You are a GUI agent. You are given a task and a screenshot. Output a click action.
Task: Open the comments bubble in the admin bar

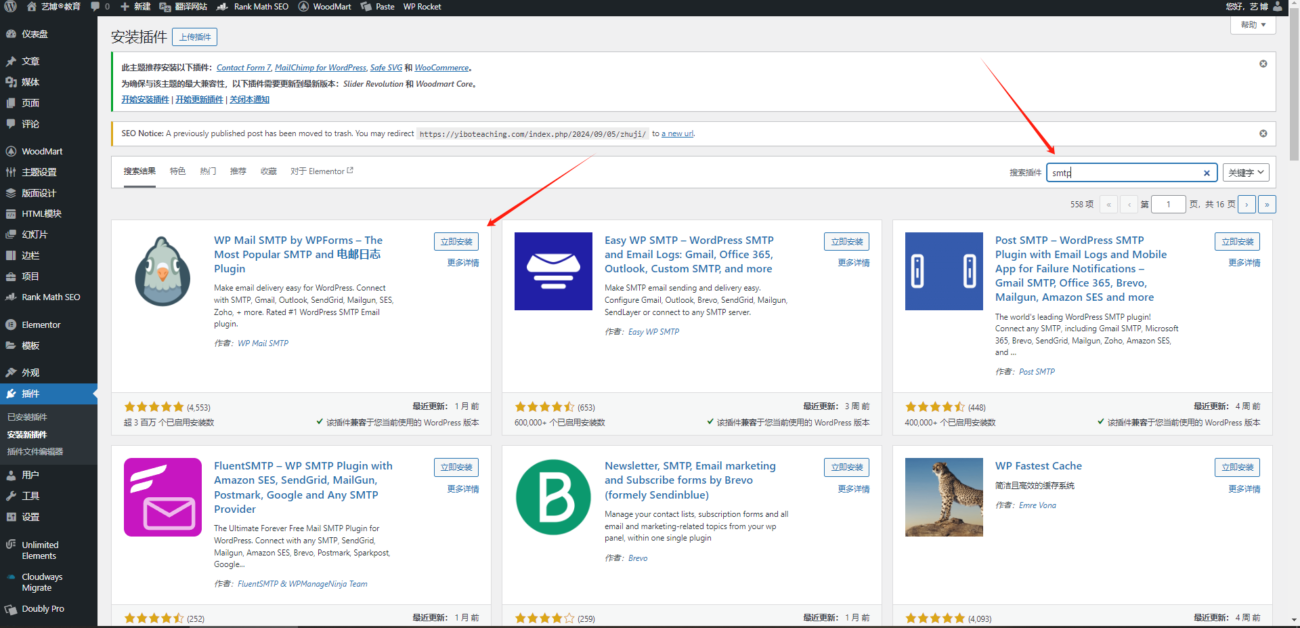point(99,6)
